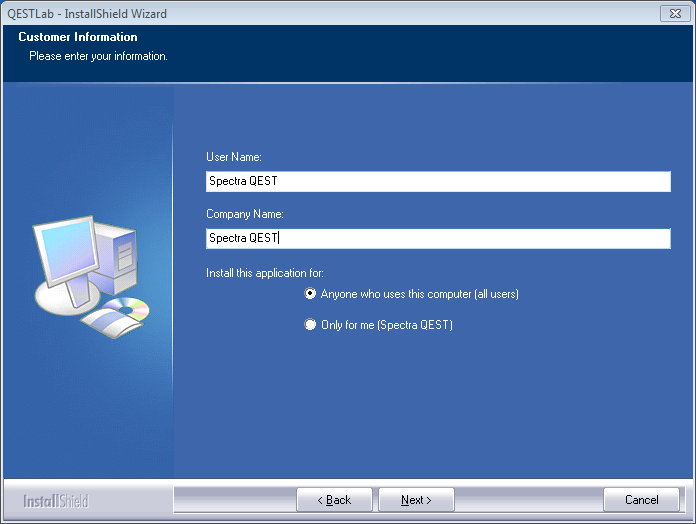
Task: Go back with the Back button
Action: tap(334, 500)
